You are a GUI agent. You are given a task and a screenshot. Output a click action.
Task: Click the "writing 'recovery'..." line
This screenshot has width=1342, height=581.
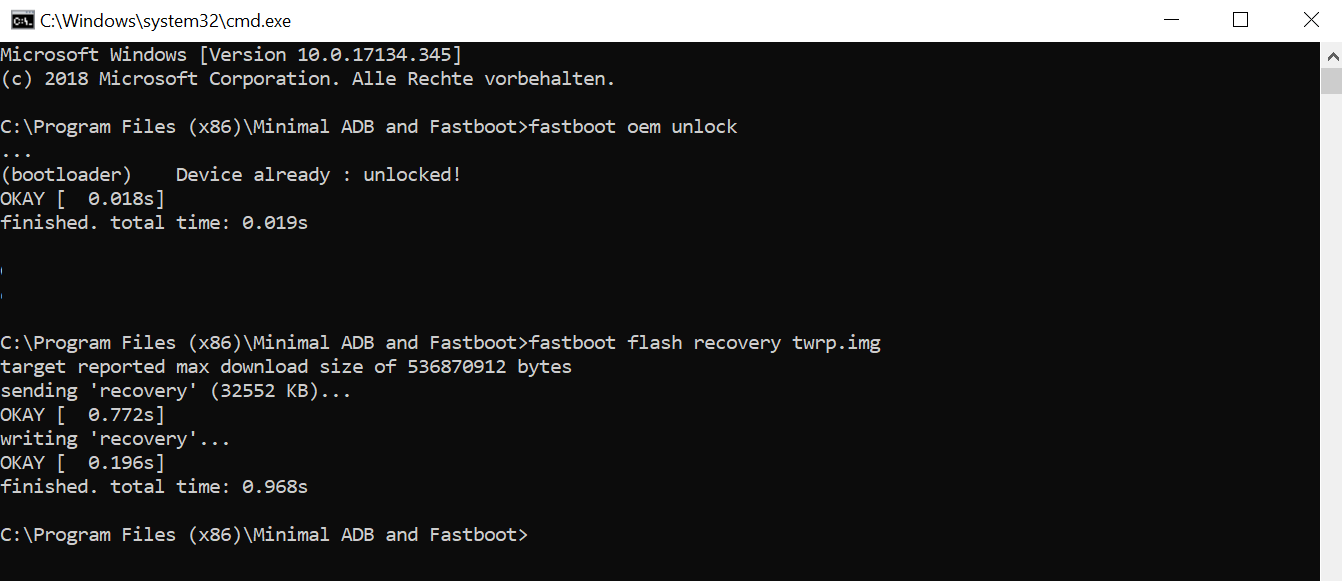[x=115, y=439]
